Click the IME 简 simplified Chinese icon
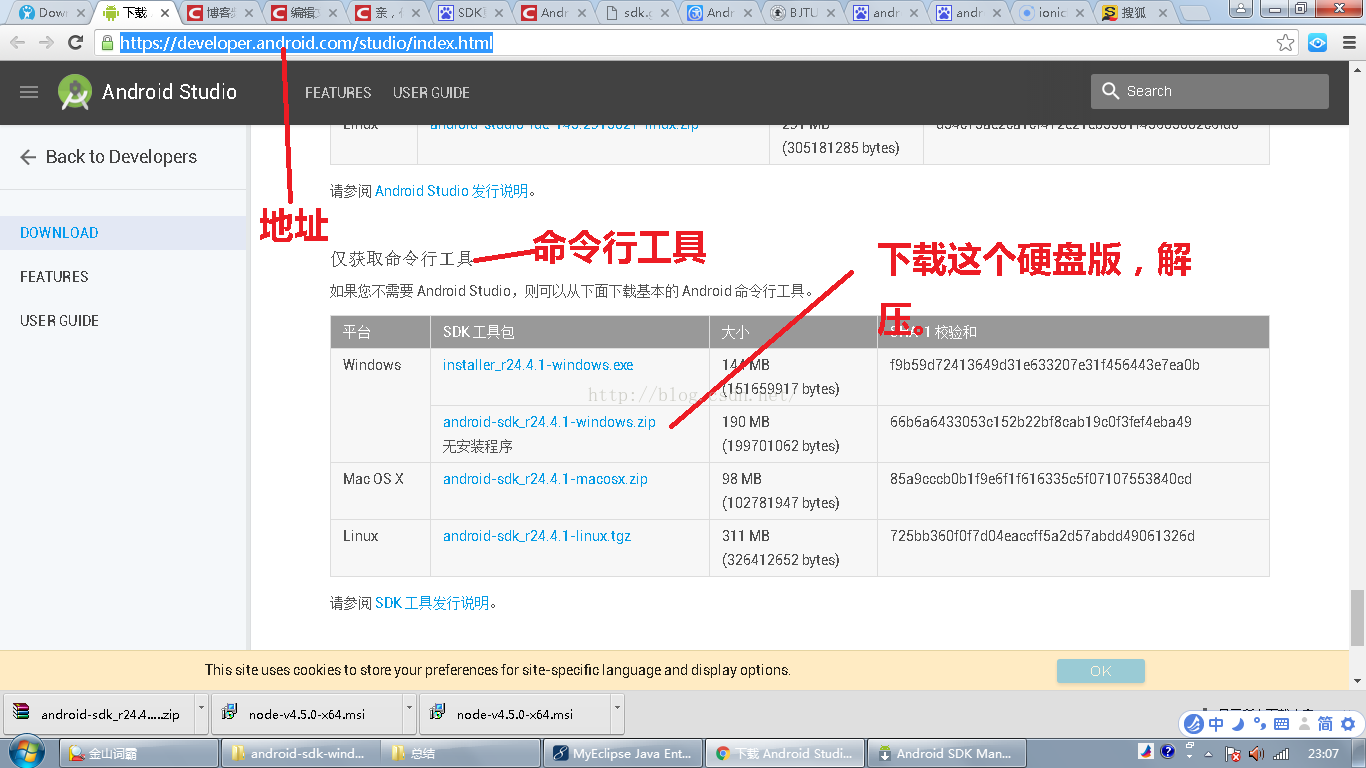This screenshot has width=1366, height=768. 1325,723
